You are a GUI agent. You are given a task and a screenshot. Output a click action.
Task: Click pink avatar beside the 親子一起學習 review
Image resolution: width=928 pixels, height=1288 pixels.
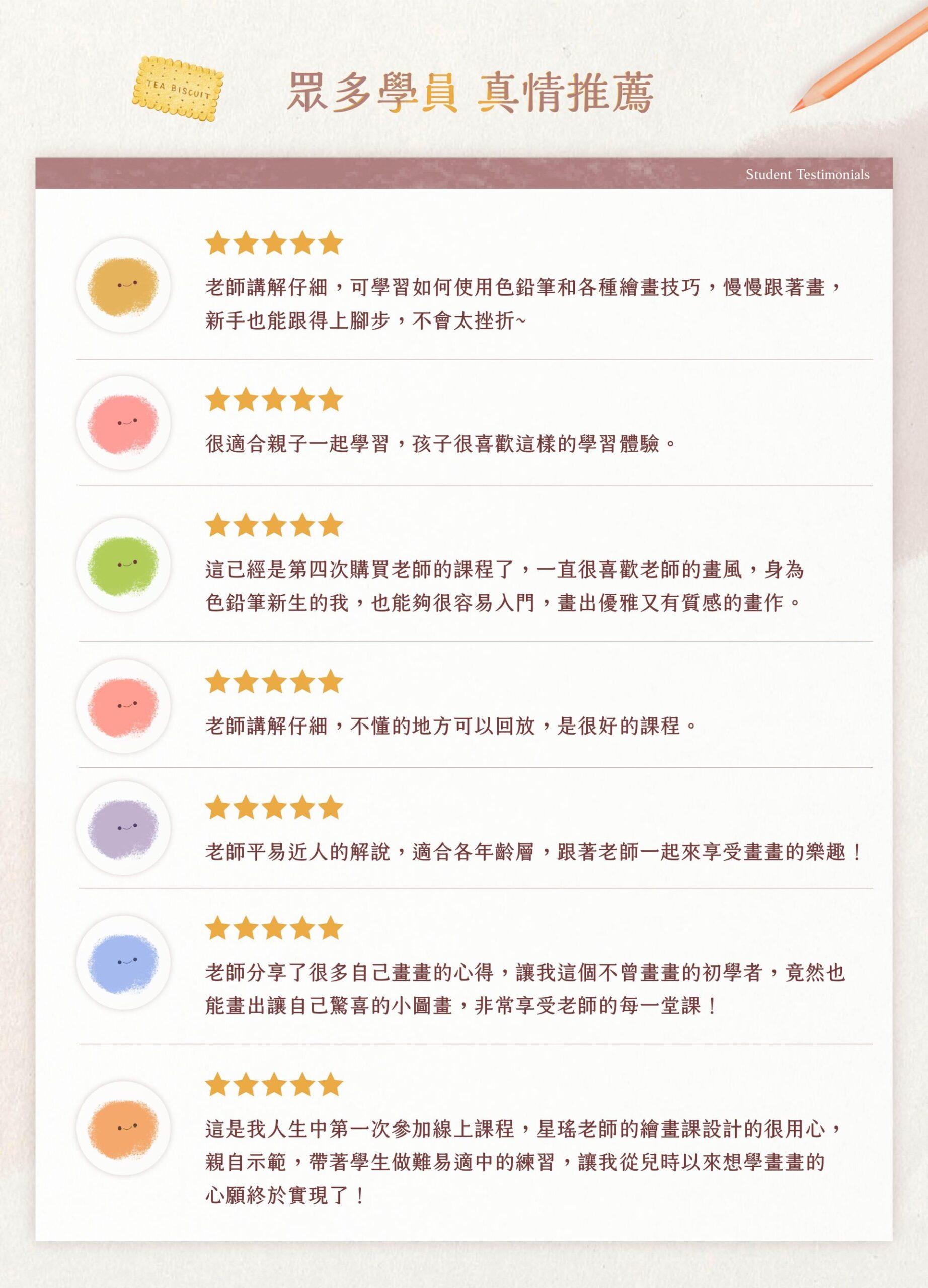click(123, 423)
